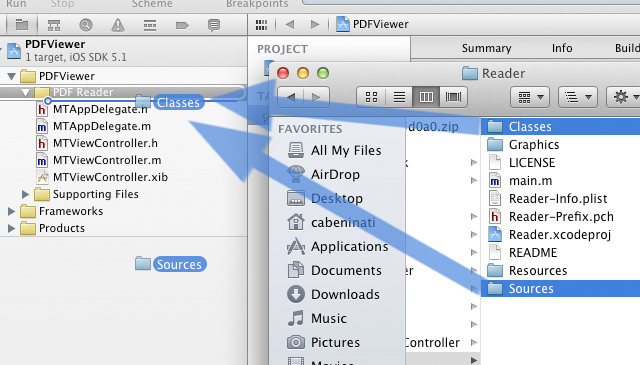The image size is (640, 365).
Task: Expand the Supporting Files group
Action: [x=25, y=194]
